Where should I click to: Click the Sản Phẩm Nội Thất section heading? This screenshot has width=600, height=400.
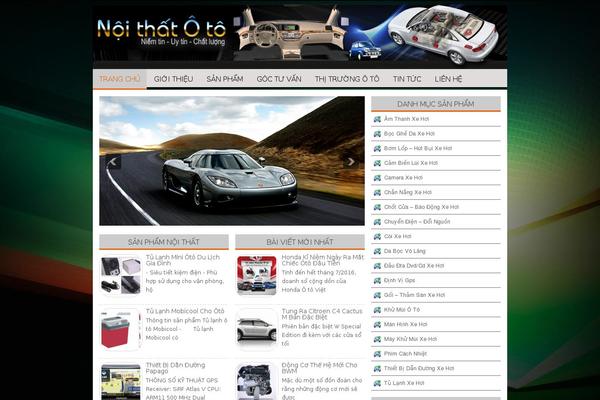tap(164, 242)
